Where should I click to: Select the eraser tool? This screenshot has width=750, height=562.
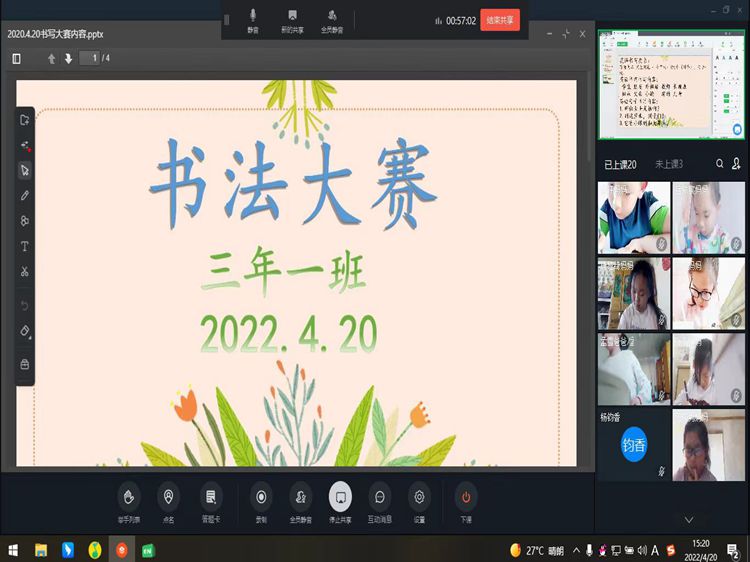[x=25, y=331]
